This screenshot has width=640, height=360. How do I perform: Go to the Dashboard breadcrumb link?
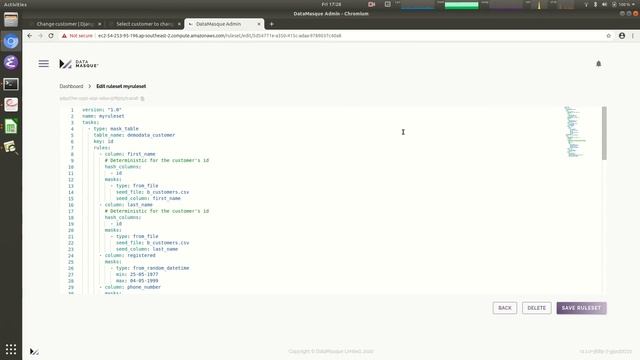71,86
